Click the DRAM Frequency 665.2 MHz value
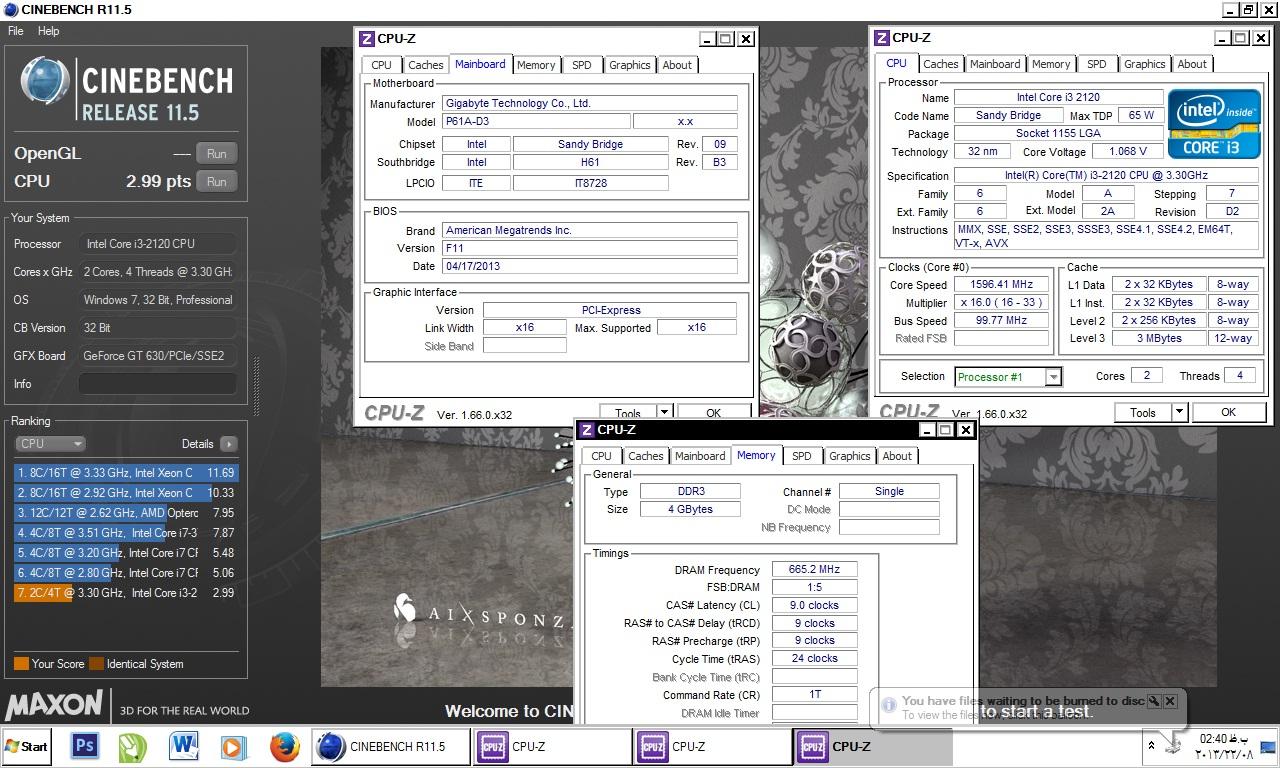1280x768 pixels. coord(814,570)
